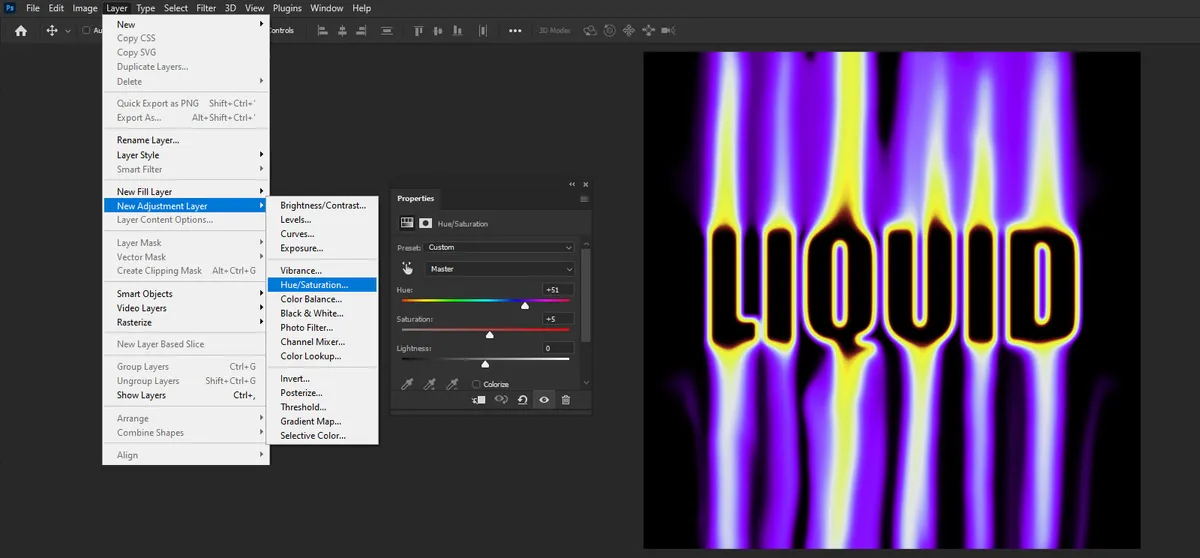Choose Hue/Saturation... from the submenu
The image size is (1200, 558).
coord(323,285)
